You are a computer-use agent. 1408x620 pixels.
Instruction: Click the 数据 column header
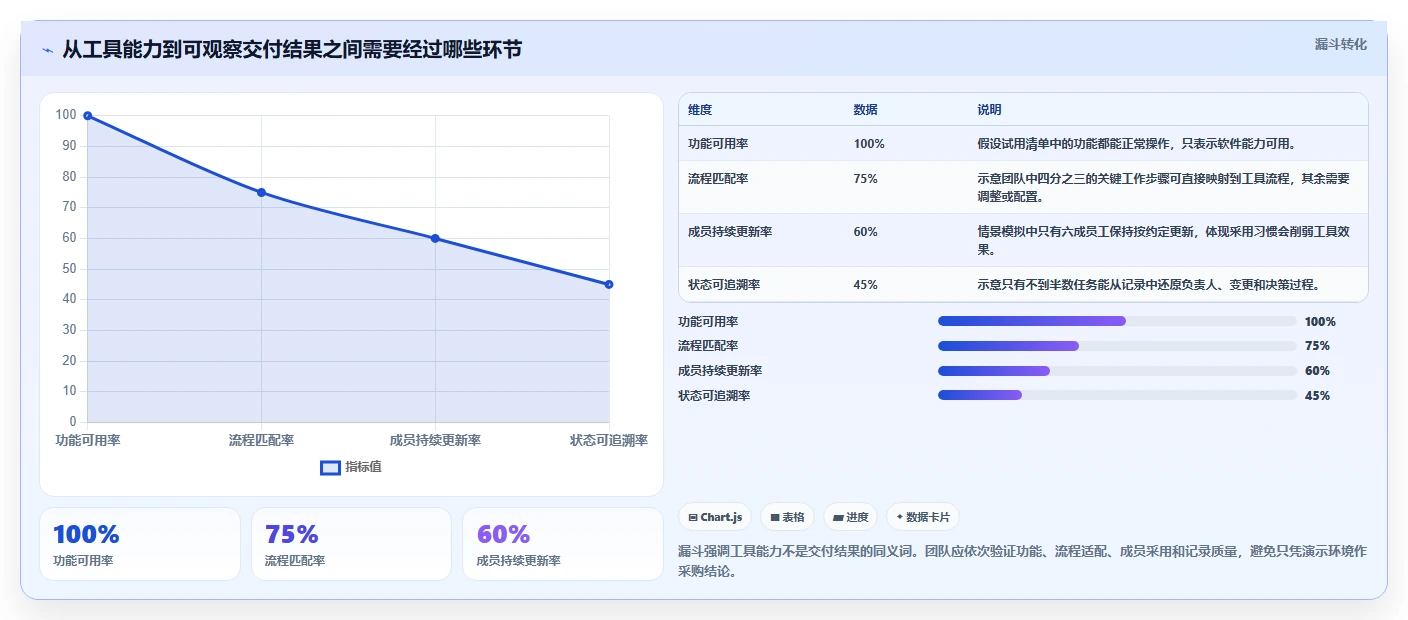pos(866,110)
